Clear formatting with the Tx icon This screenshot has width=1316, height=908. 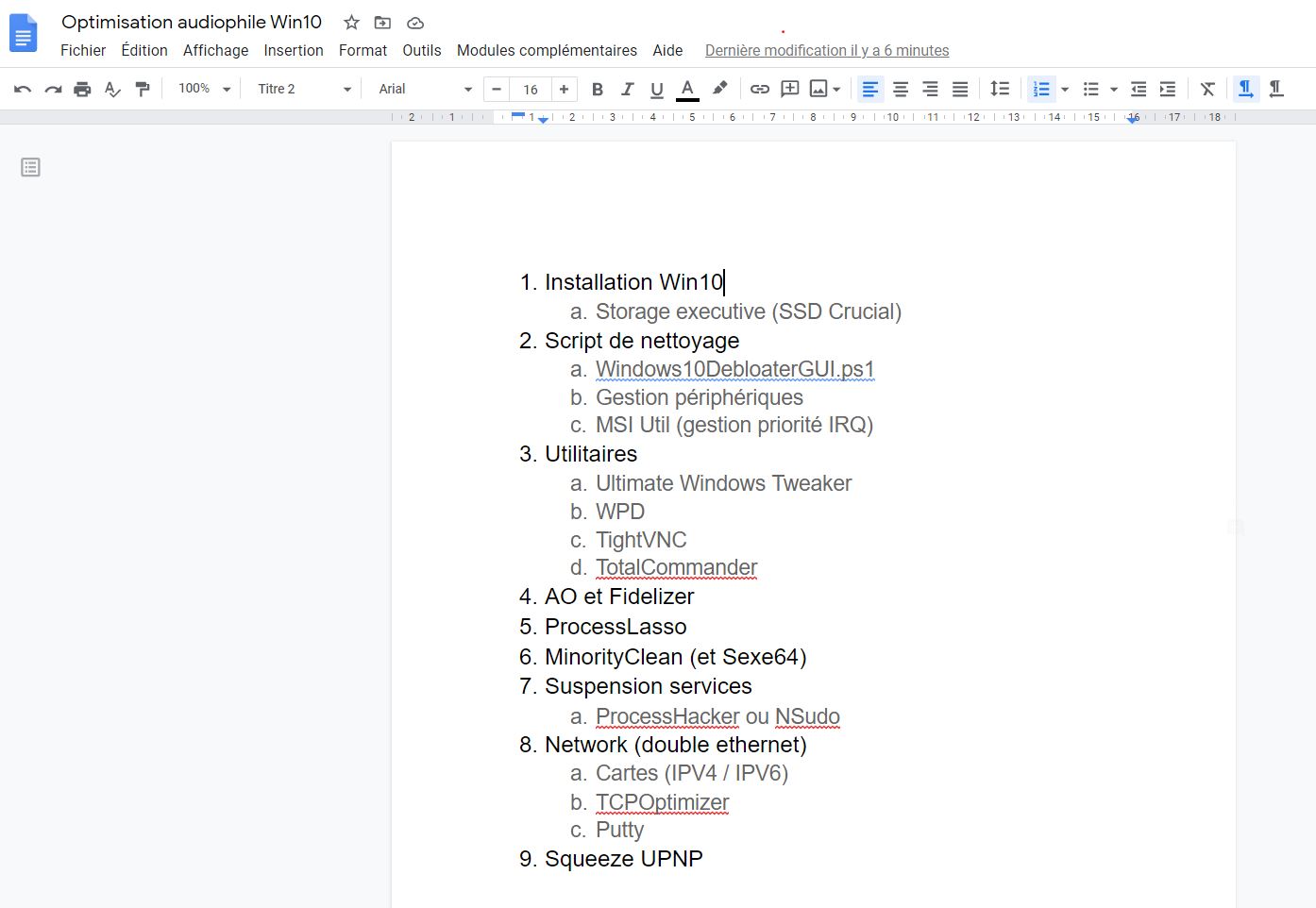(1207, 89)
